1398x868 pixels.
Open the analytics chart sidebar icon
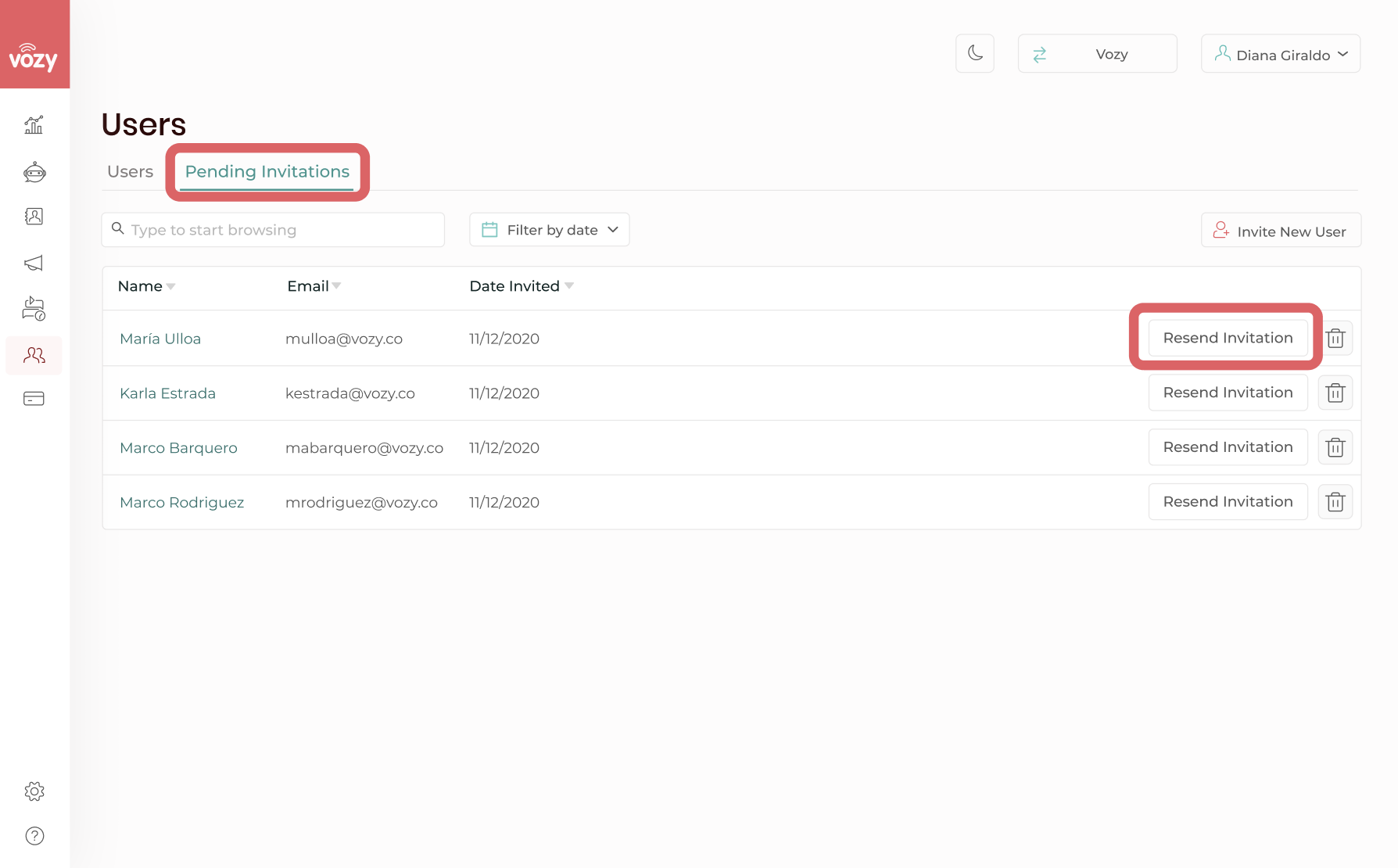[34, 125]
